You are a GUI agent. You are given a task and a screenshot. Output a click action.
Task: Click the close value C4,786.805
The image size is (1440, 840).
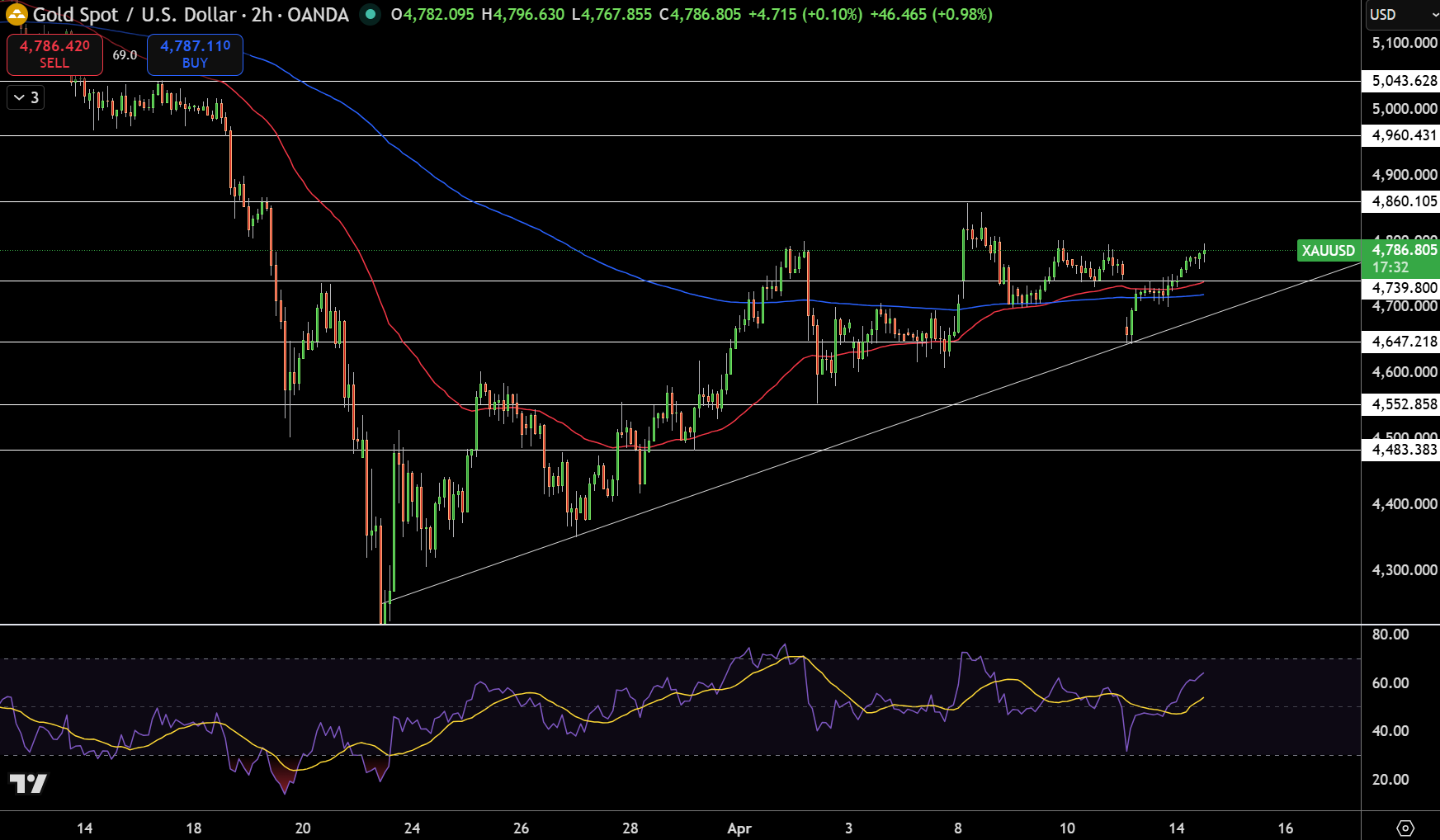click(x=700, y=14)
